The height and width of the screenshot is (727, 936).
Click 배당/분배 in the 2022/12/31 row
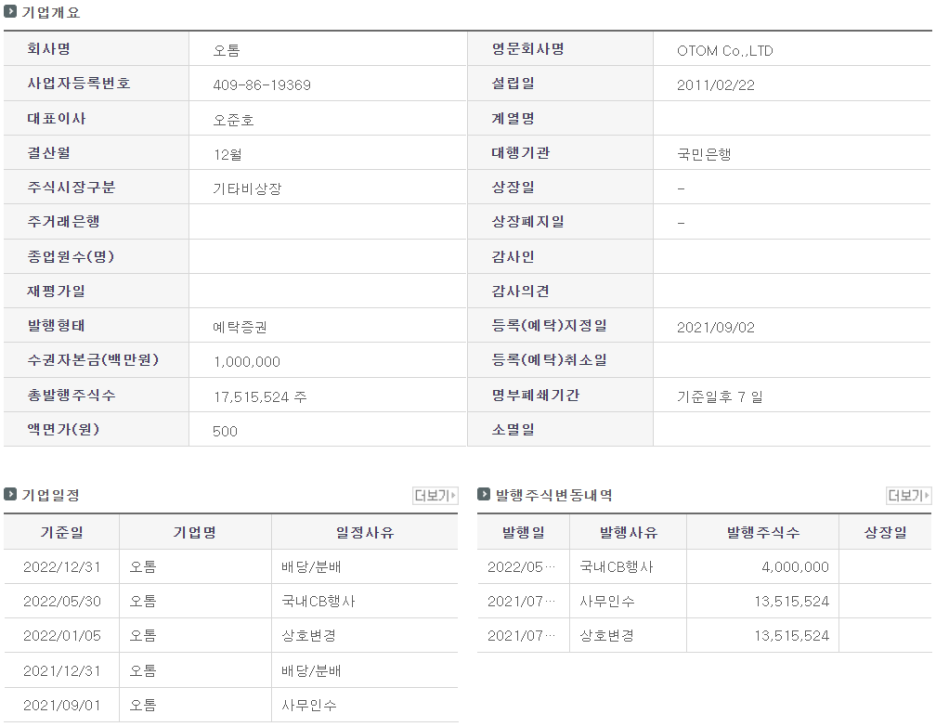pos(311,567)
